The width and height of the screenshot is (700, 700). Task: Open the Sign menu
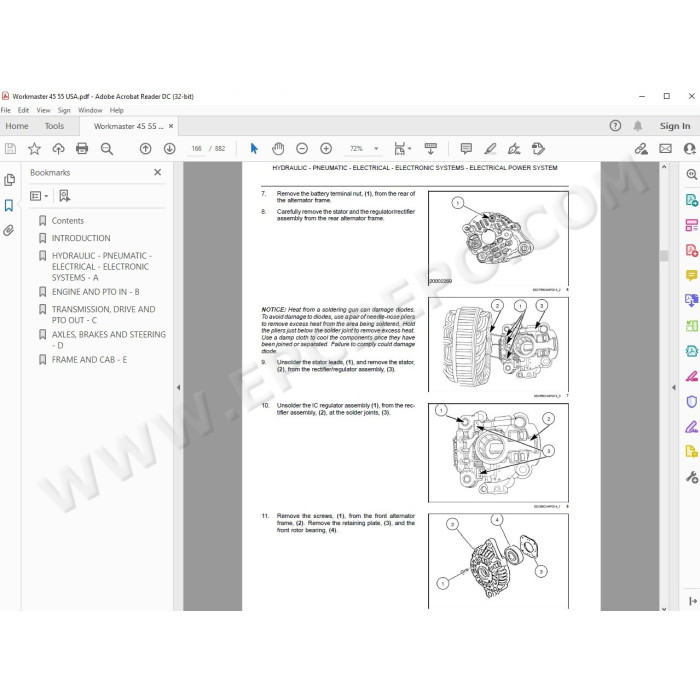pyautogui.click(x=64, y=110)
